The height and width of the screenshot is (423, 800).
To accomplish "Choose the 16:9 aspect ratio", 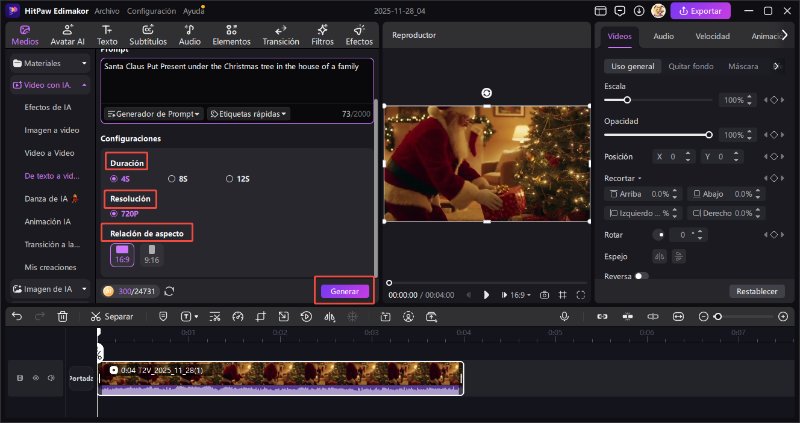I will click(x=122, y=255).
